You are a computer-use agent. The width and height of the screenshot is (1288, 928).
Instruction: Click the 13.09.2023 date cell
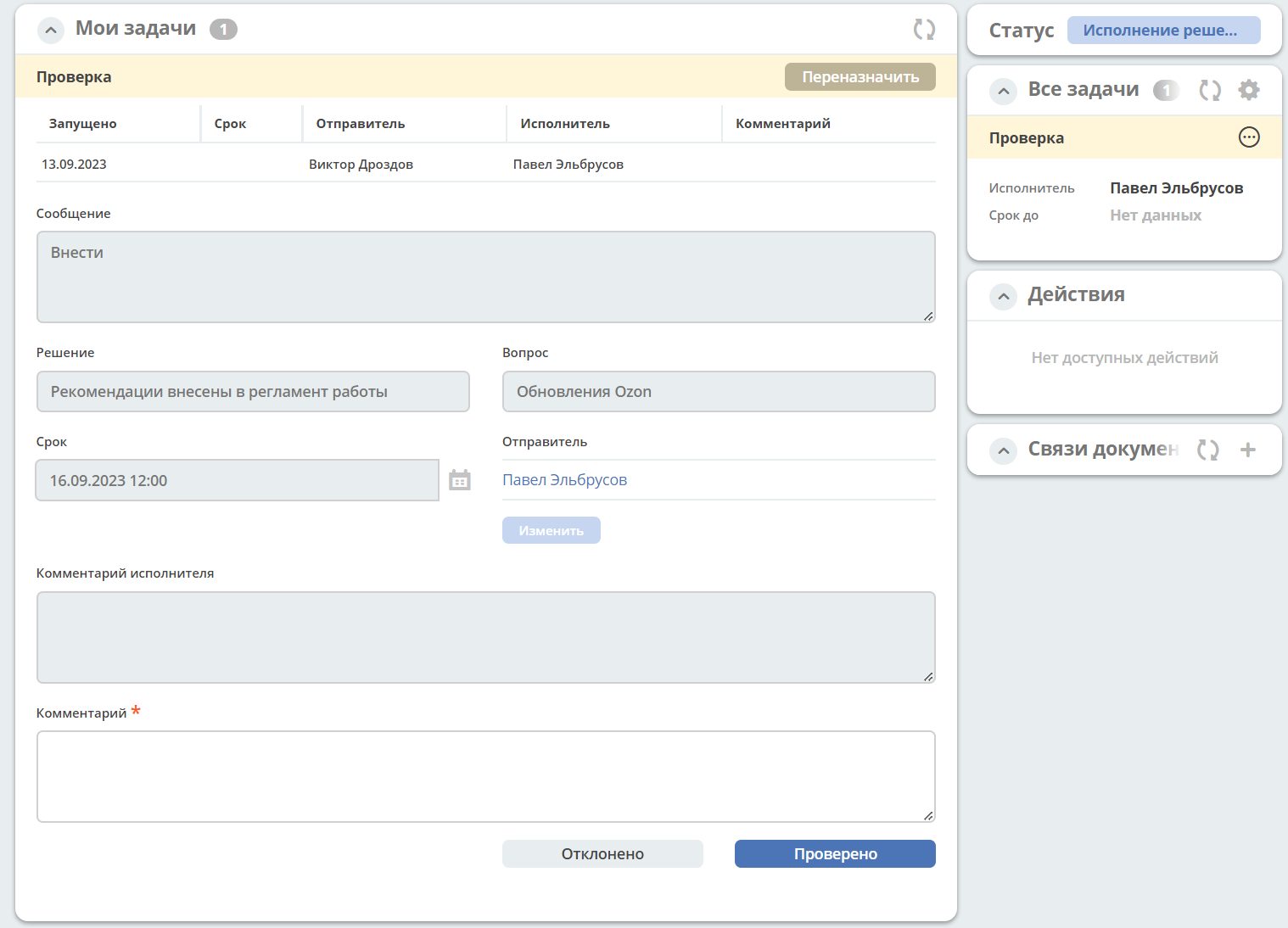coord(74,164)
